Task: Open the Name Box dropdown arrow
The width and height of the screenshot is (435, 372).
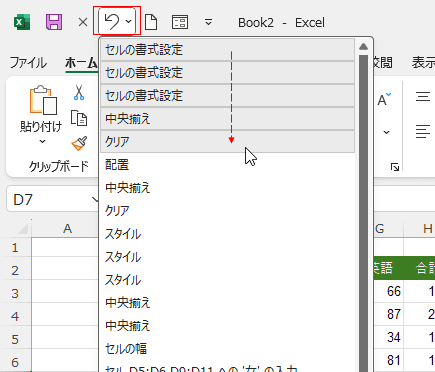Action: coord(96,200)
